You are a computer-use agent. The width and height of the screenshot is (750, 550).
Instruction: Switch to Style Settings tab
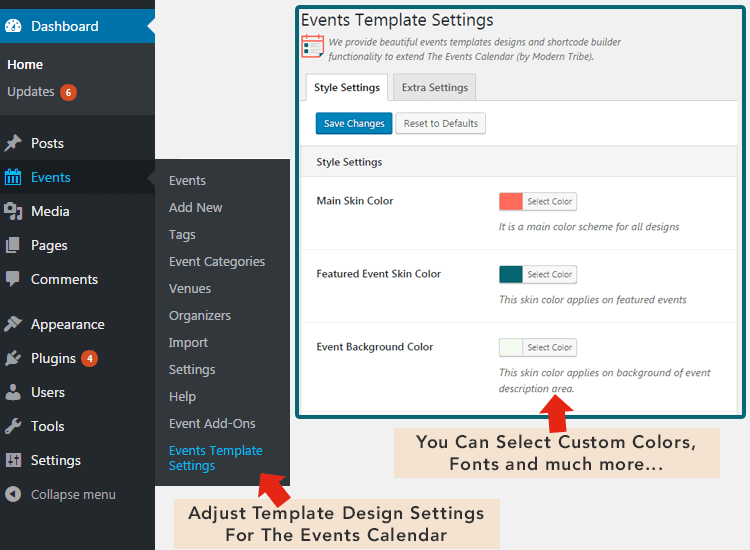pyautogui.click(x=347, y=88)
